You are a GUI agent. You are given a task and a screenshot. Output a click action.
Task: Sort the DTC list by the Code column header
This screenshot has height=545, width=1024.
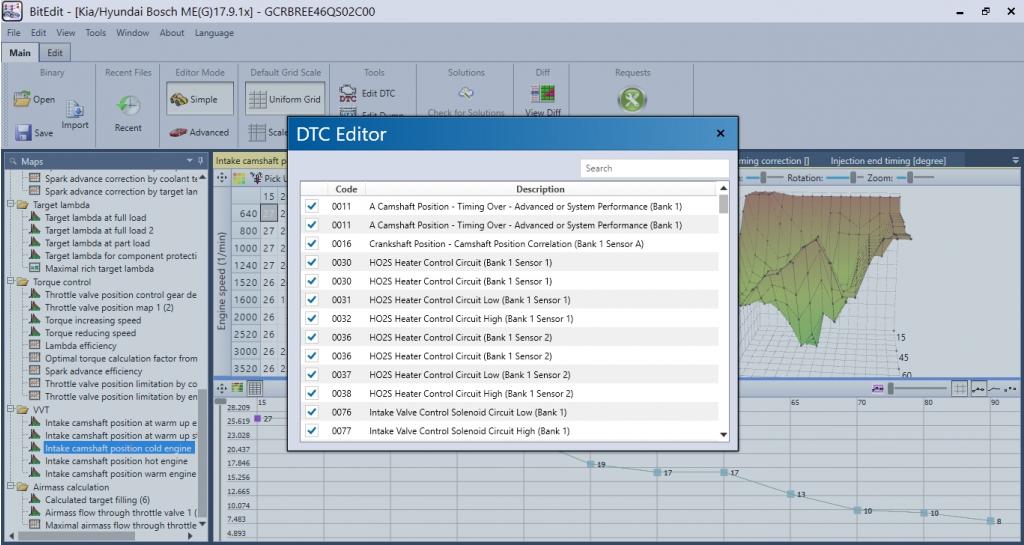(x=346, y=189)
